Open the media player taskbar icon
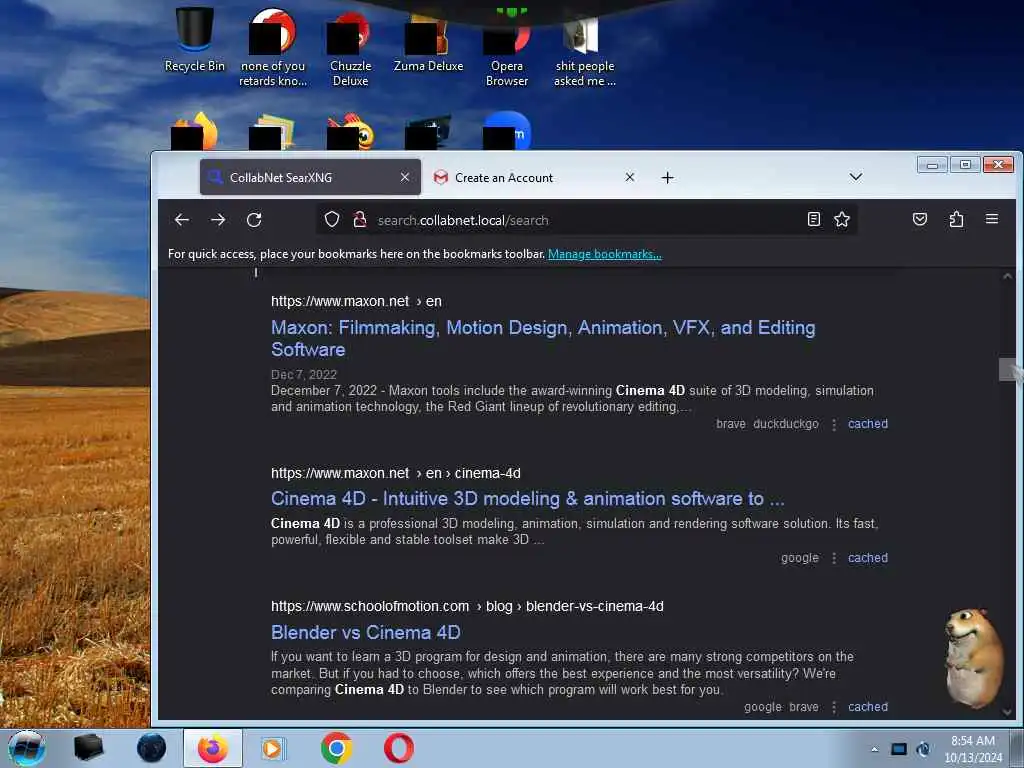This screenshot has height=768, width=1024. point(273,748)
